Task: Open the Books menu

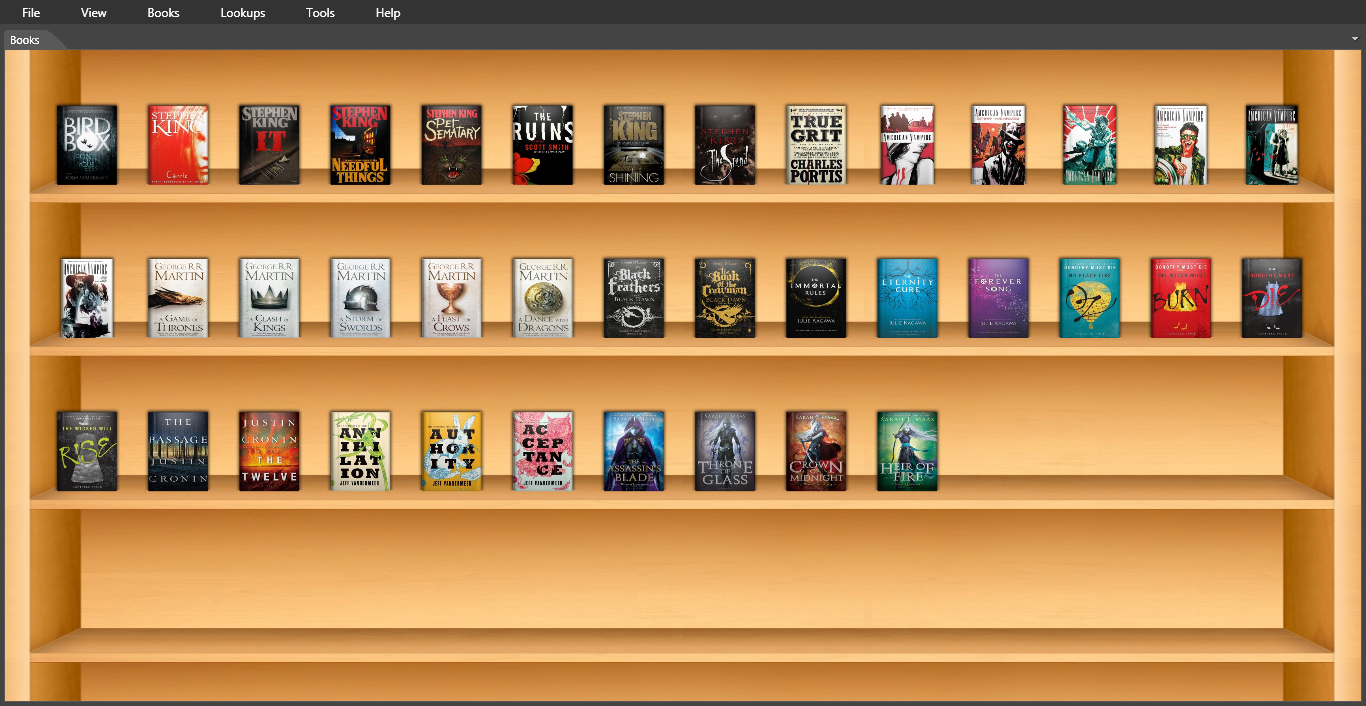Action: pos(163,13)
